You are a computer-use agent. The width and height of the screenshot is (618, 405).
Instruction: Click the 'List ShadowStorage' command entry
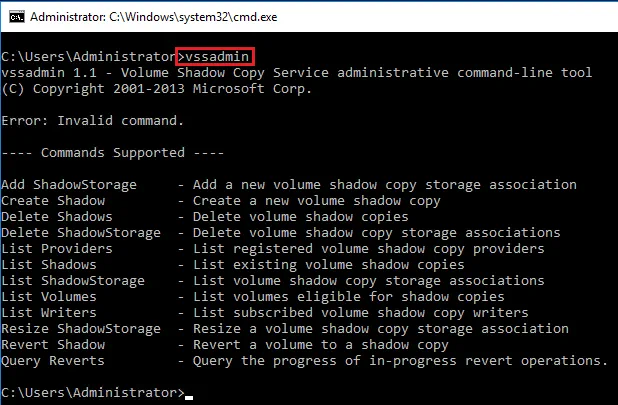(x=72, y=281)
